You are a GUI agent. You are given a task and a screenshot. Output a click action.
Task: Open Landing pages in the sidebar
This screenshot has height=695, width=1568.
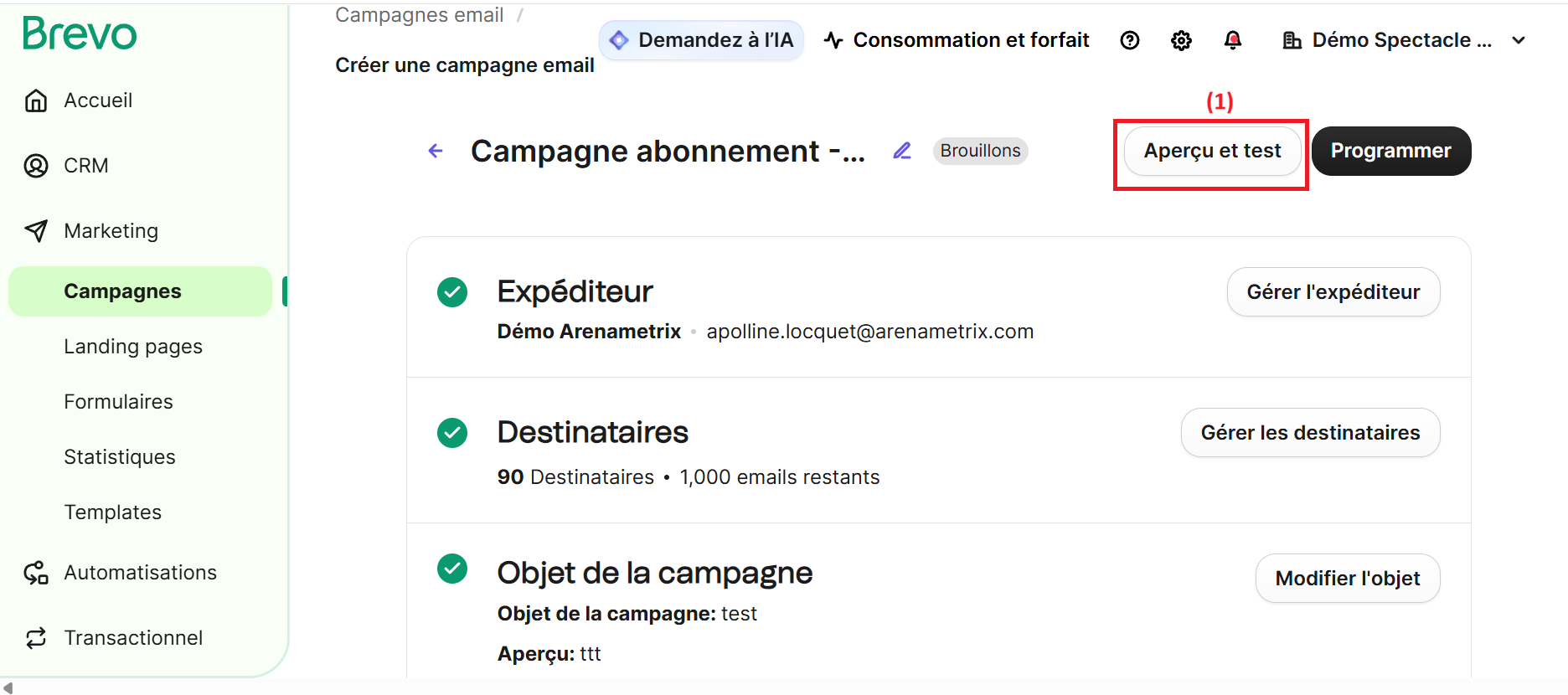coord(133,347)
